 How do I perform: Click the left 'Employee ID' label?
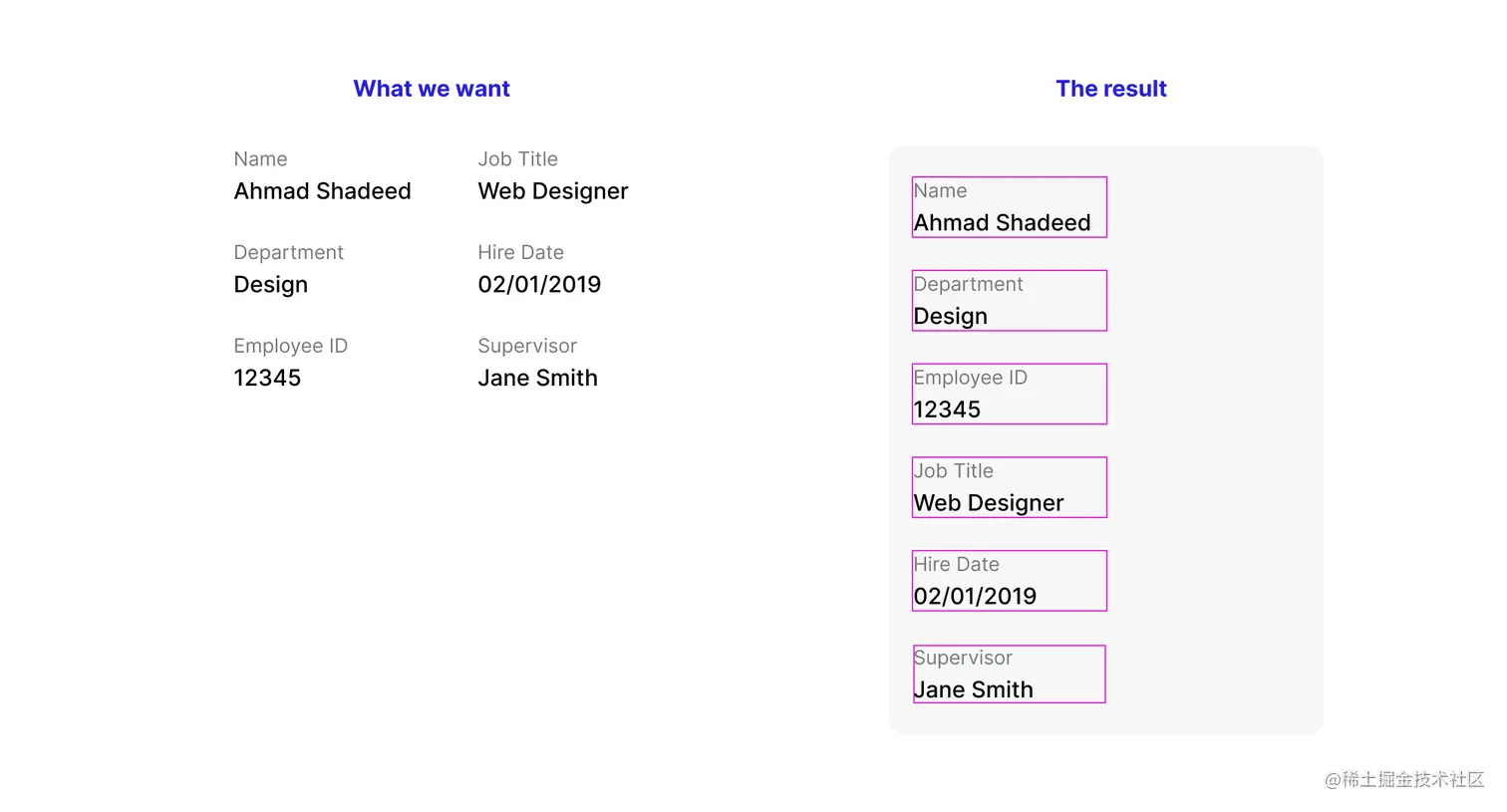coord(290,347)
